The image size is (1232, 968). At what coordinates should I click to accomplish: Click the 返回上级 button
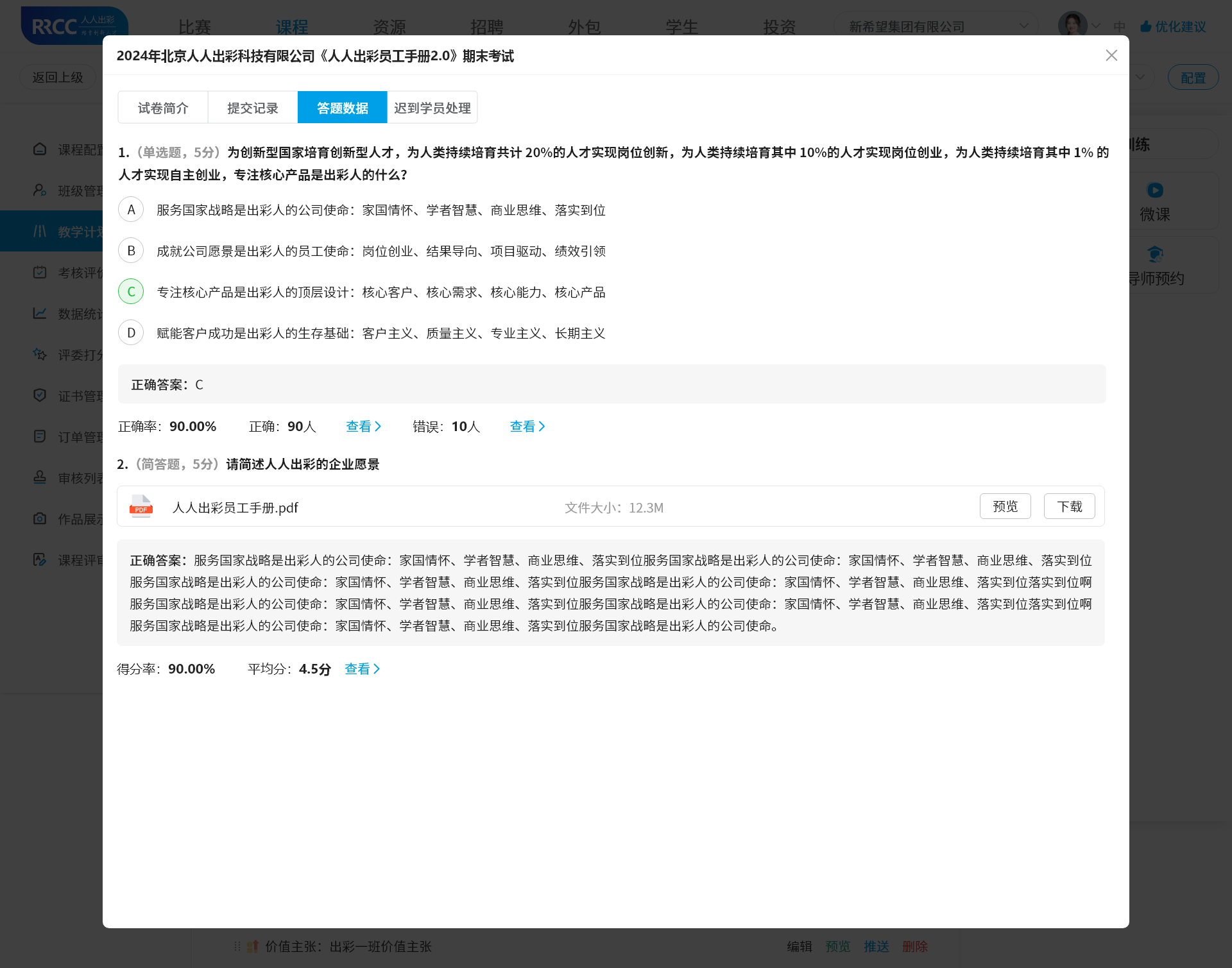[58, 77]
